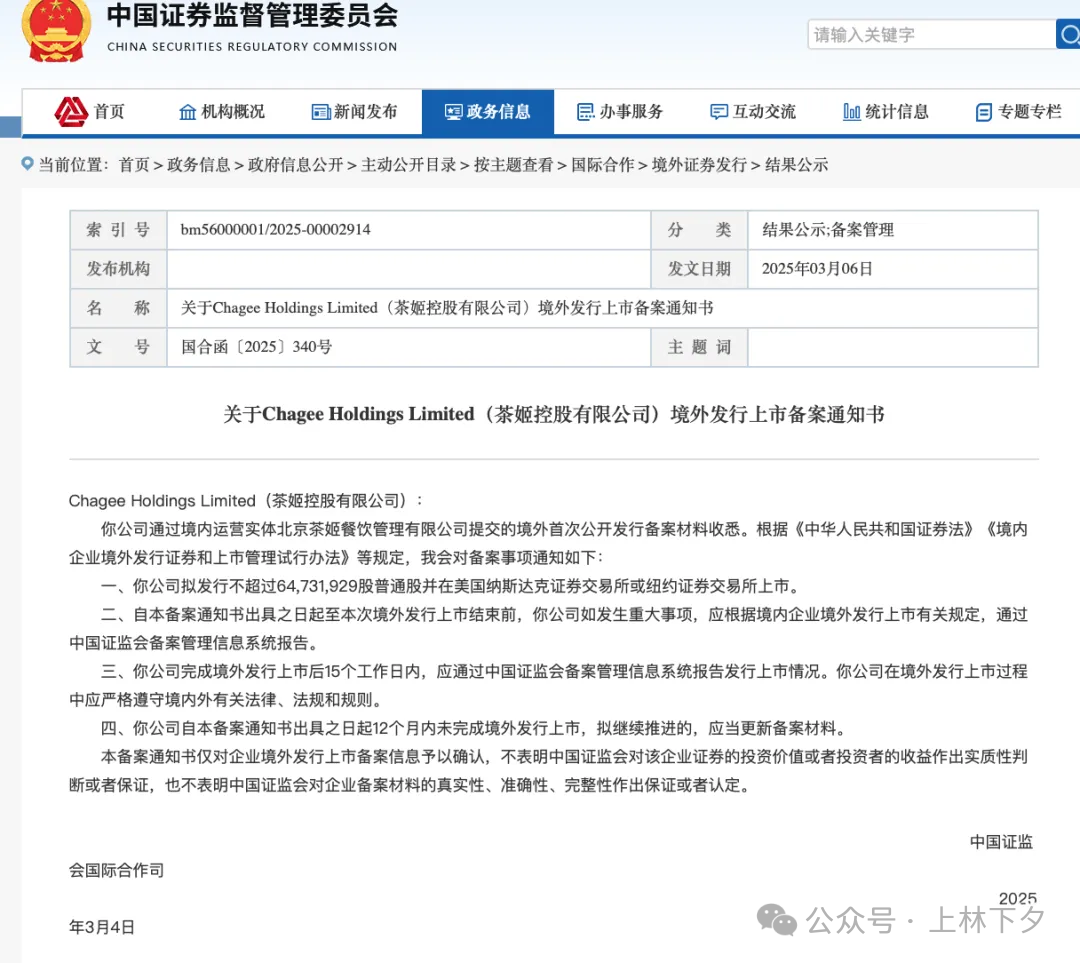This screenshot has width=1080, height=963.
Task: Open the 机构概况 navigation tab
Action: pyautogui.click(x=233, y=112)
